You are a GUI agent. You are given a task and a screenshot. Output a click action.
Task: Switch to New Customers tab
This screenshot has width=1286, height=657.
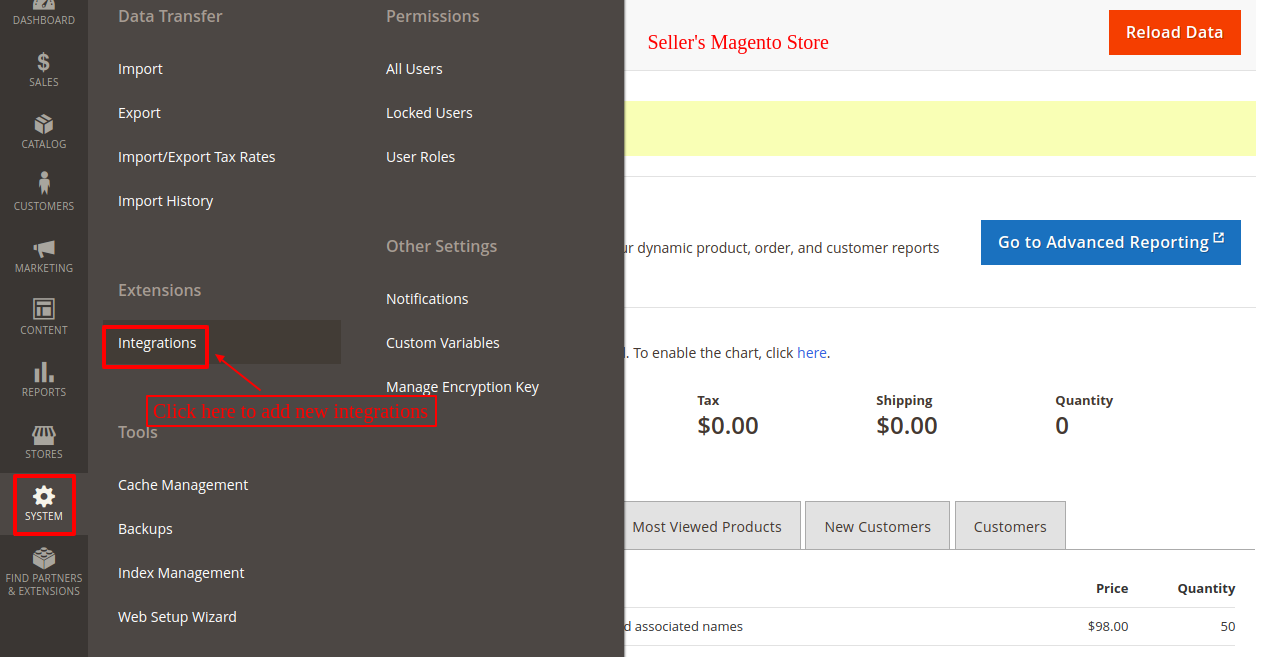[877, 527]
